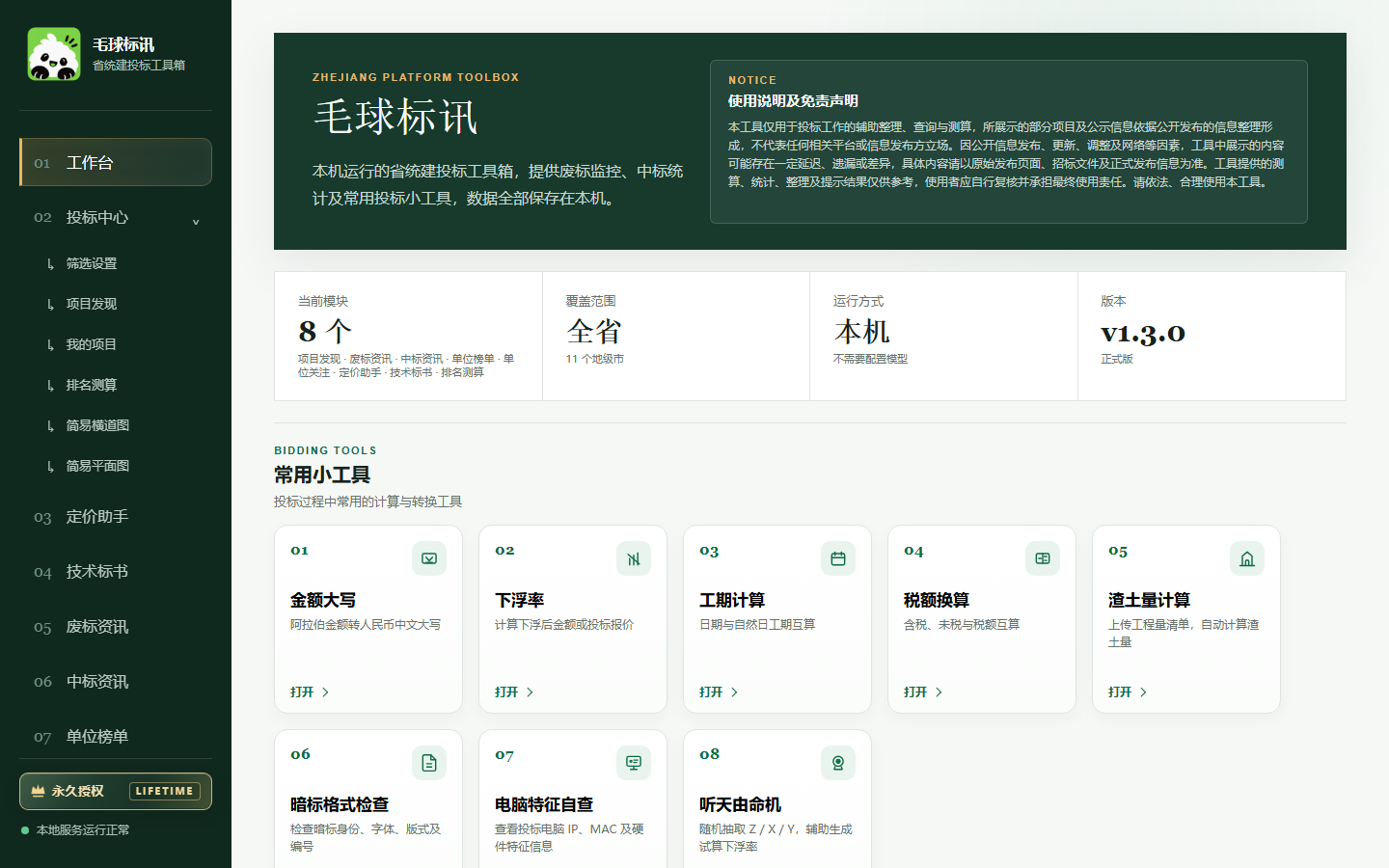Click the 税额换算 card icon
Screen dimensions: 1389x868
[x=1043, y=558]
